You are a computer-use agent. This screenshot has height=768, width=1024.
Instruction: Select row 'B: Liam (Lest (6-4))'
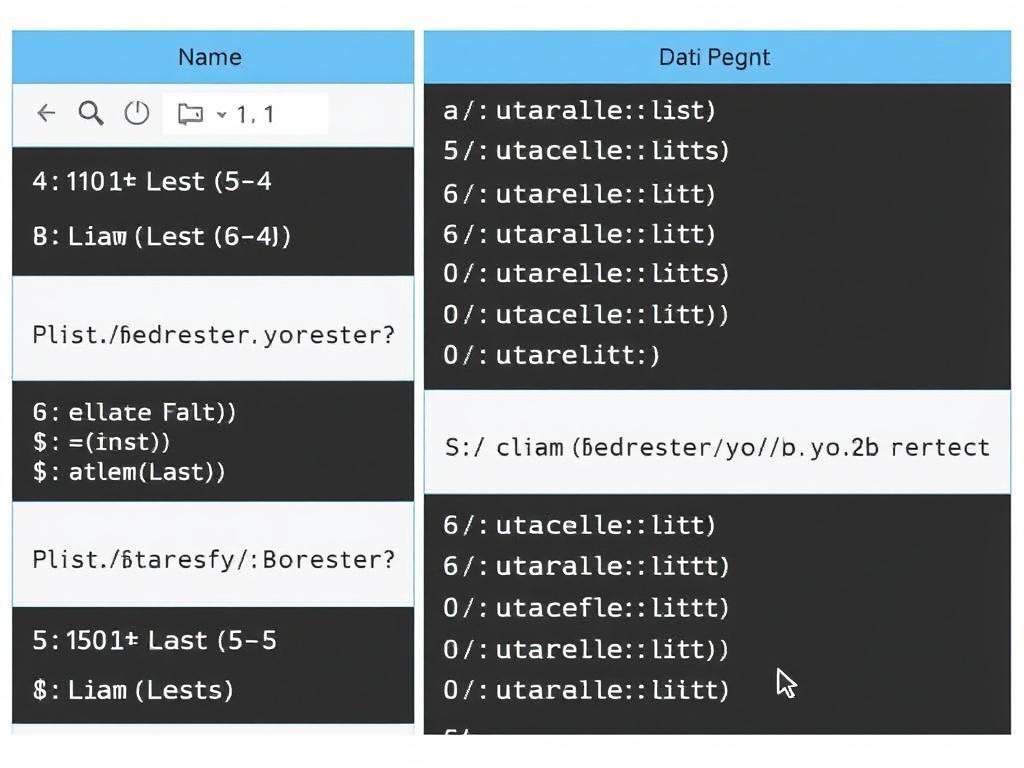162,237
